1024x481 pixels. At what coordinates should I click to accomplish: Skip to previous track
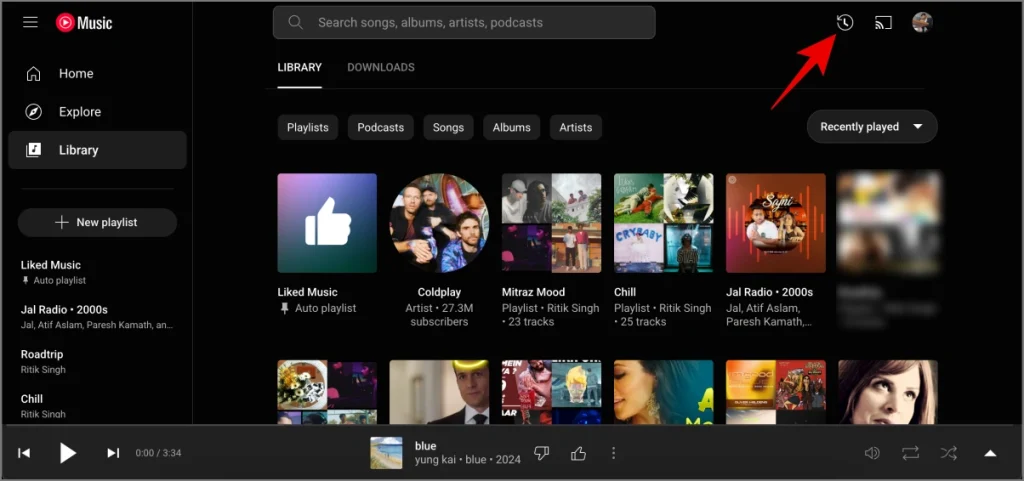[x=24, y=453]
